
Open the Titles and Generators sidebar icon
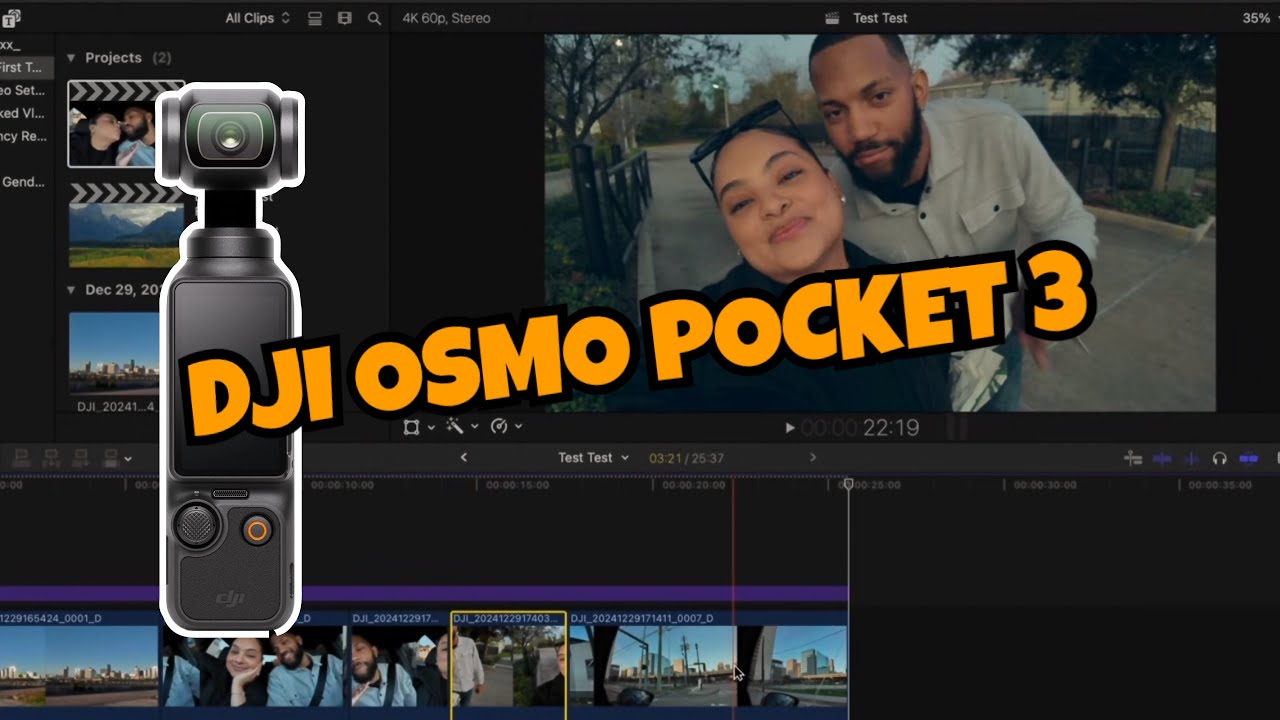10,18
